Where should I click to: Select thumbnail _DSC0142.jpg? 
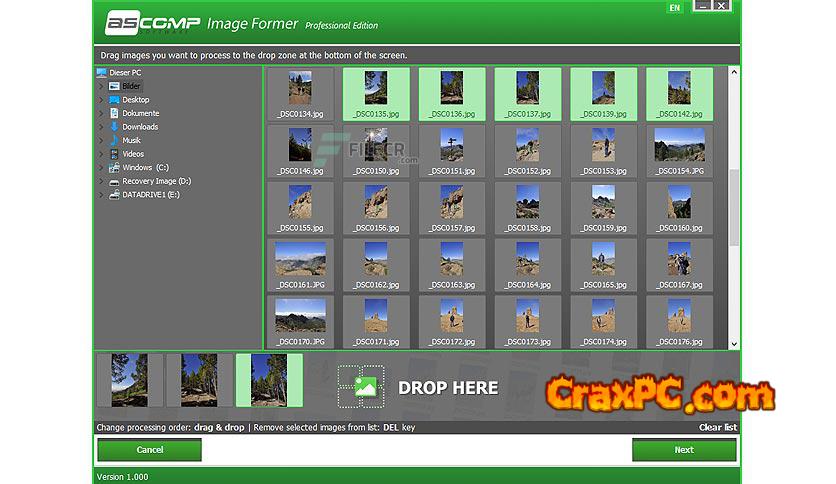[x=679, y=94]
